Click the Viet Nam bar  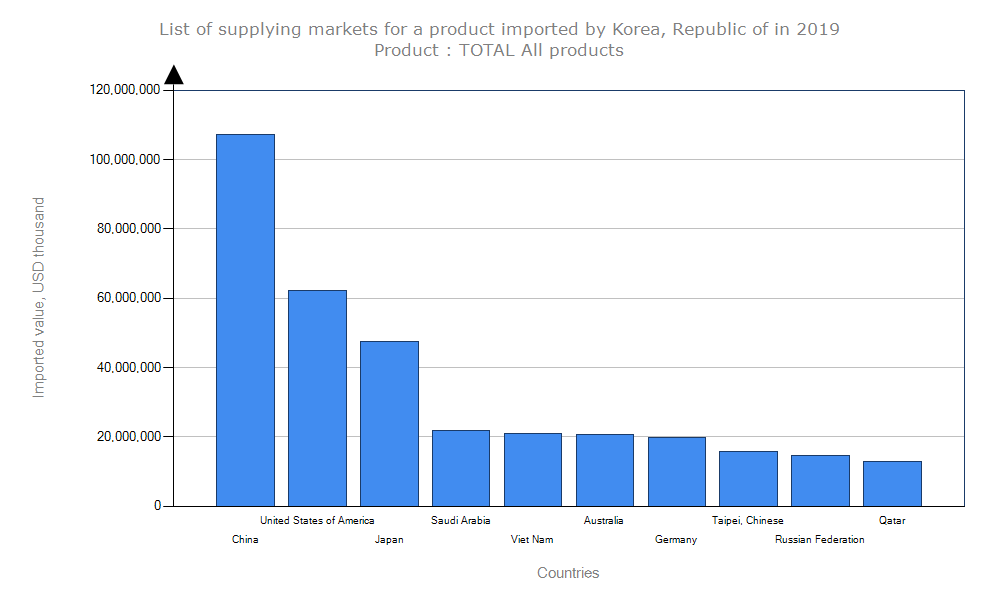533,469
